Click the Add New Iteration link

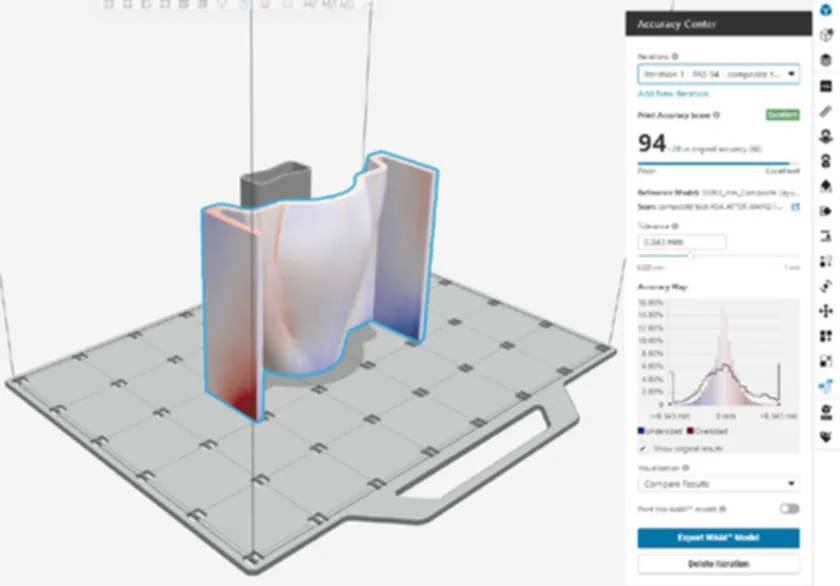click(673, 93)
